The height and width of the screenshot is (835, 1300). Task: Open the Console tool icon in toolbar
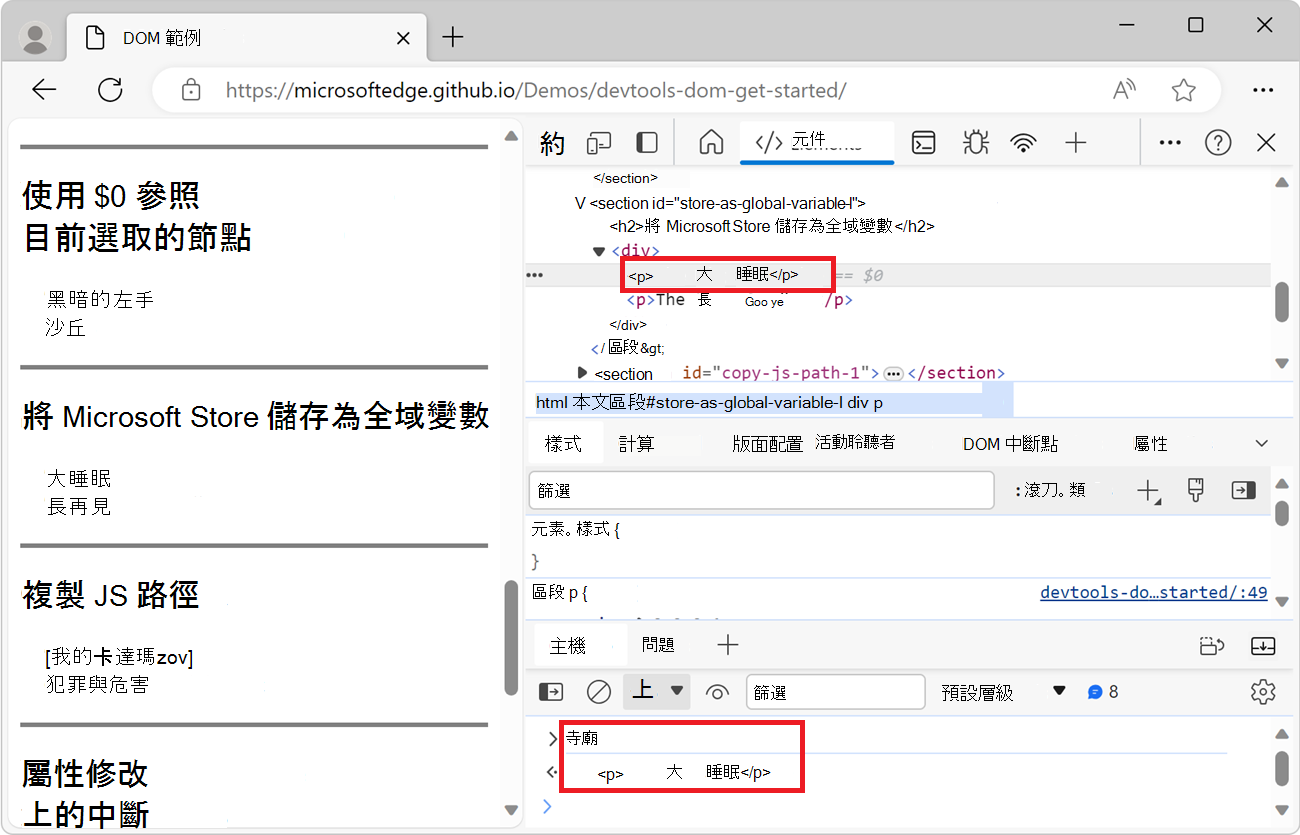click(923, 143)
